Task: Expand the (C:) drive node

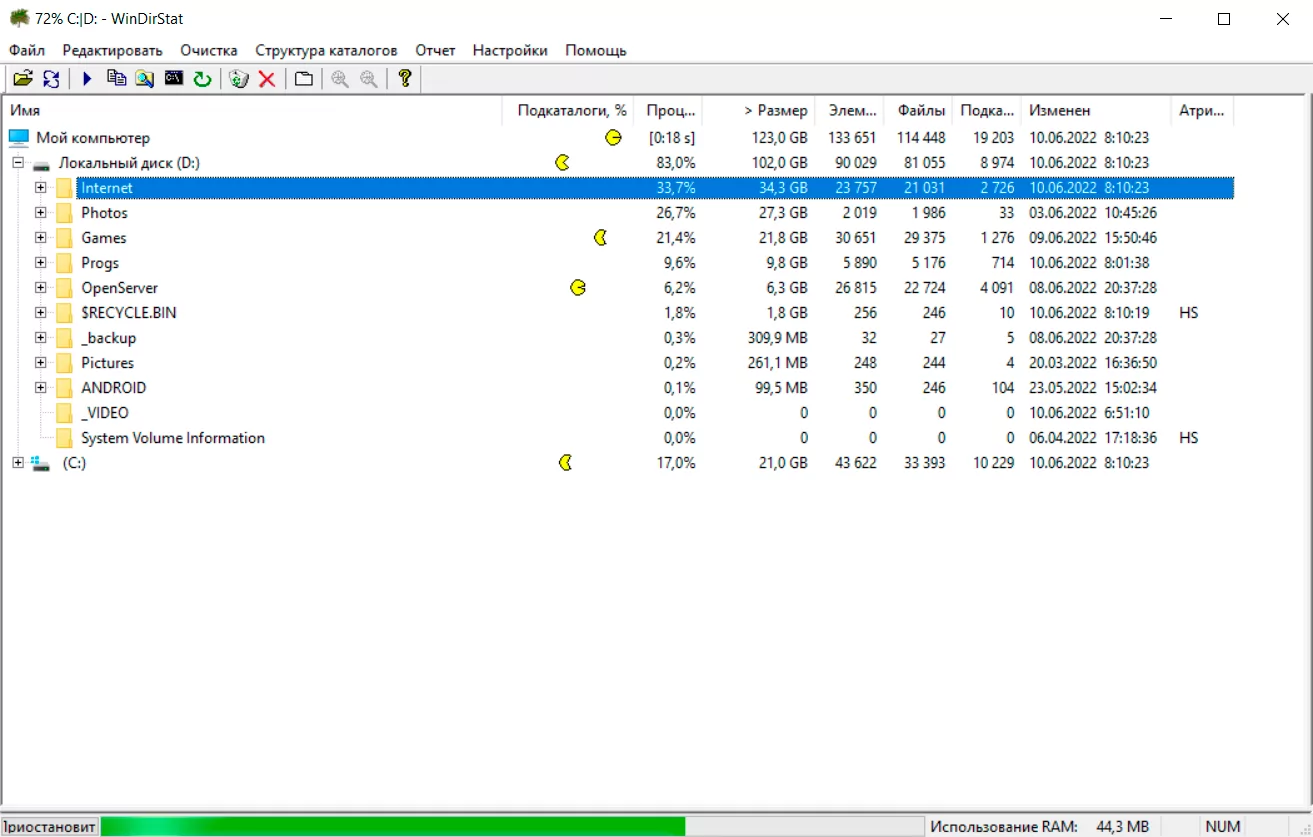Action: tap(18, 462)
